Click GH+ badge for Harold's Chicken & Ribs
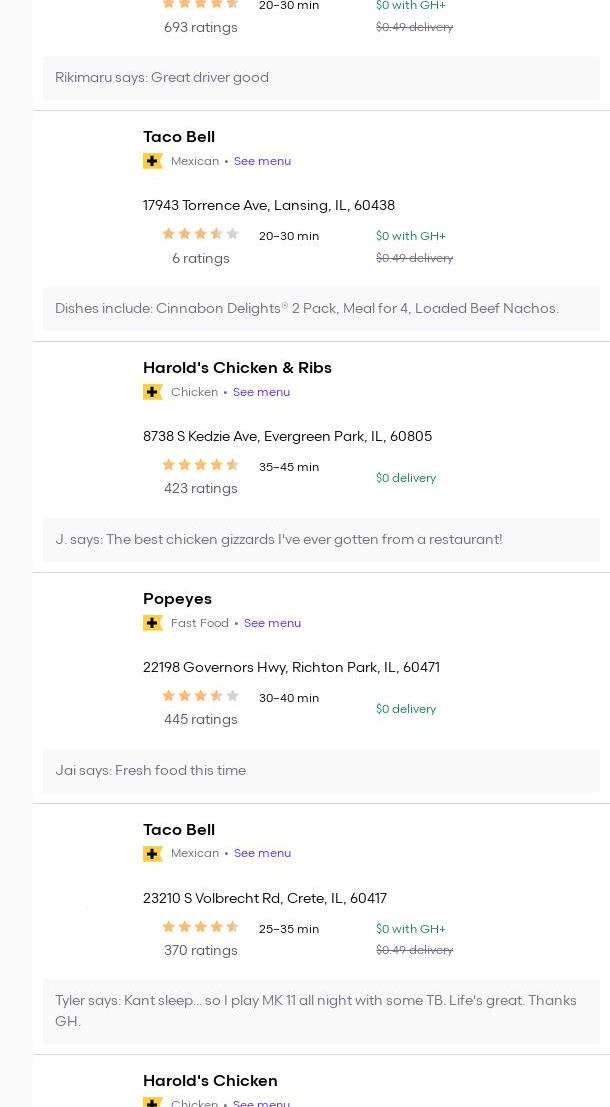Screen dimensions: 610x1107 click(x=153, y=392)
